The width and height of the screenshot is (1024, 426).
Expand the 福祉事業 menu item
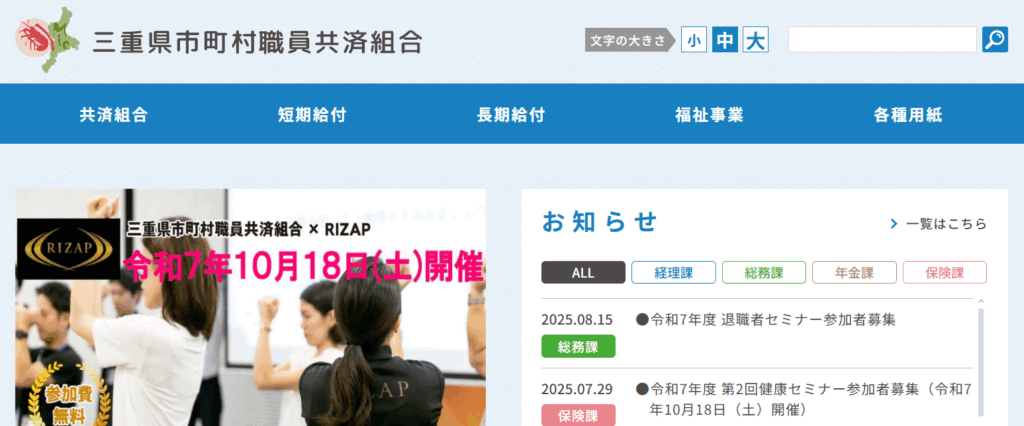click(x=709, y=114)
